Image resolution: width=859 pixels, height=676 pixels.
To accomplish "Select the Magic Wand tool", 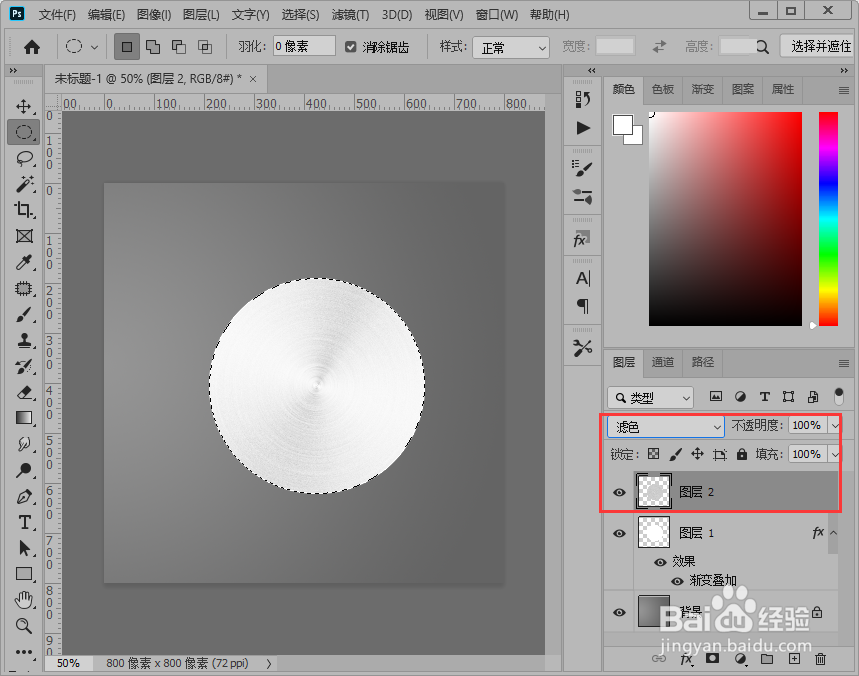I will [24, 184].
